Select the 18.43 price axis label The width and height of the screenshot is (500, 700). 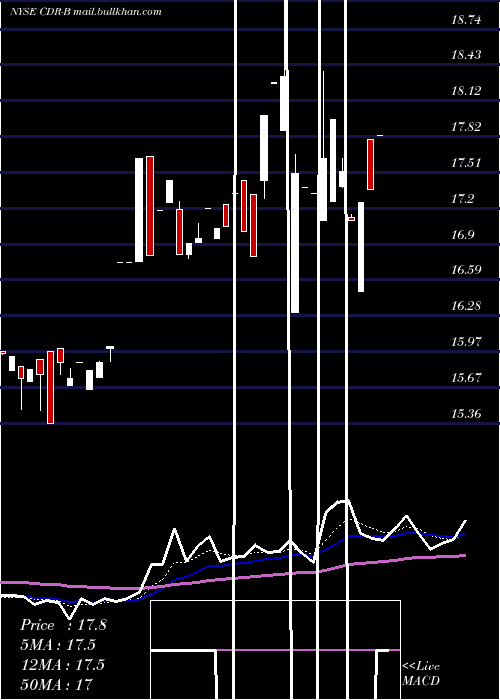(x=466, y=55)
